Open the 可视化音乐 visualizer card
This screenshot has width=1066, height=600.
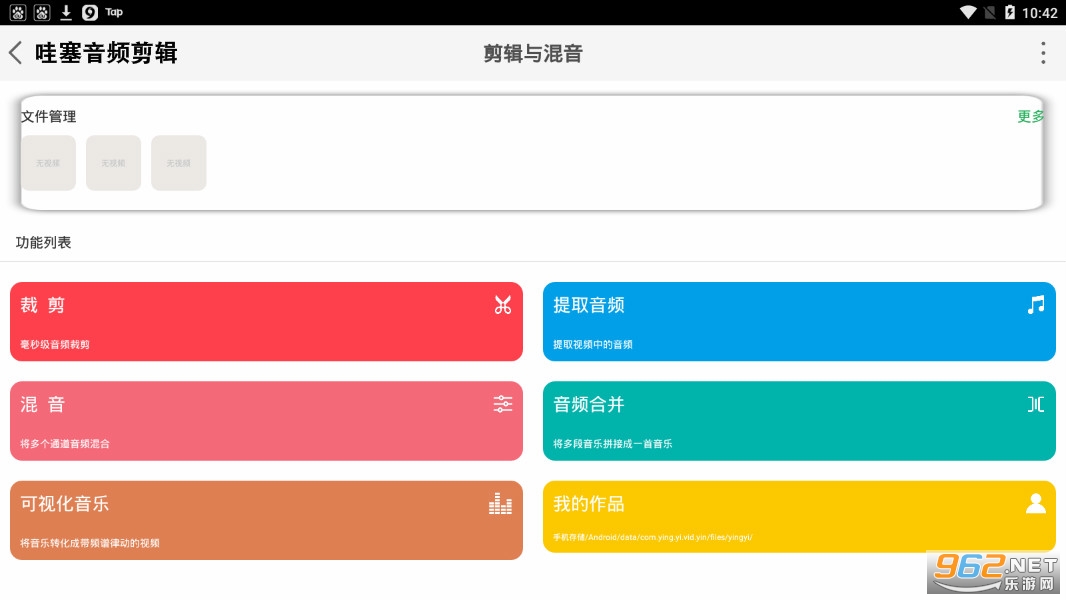tap(266, 520)
